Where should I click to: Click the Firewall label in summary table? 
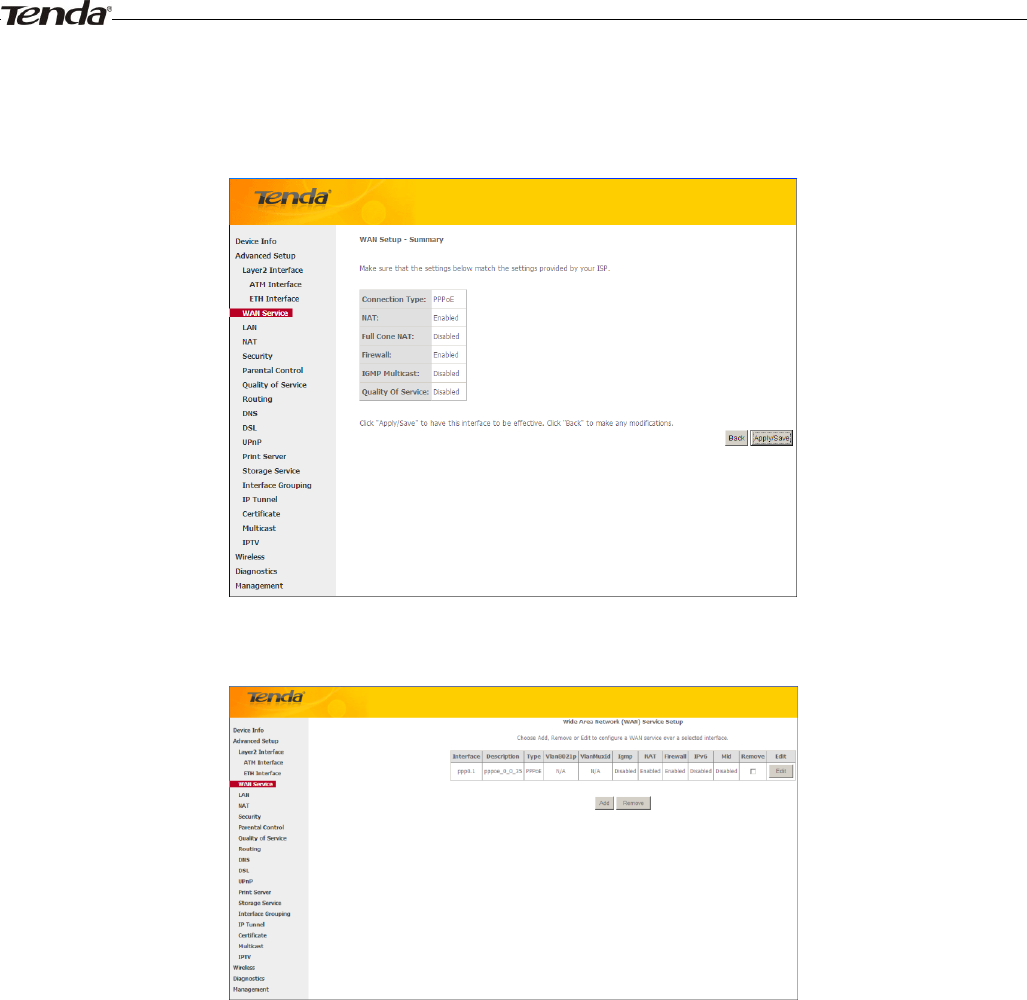coord(377,355)
